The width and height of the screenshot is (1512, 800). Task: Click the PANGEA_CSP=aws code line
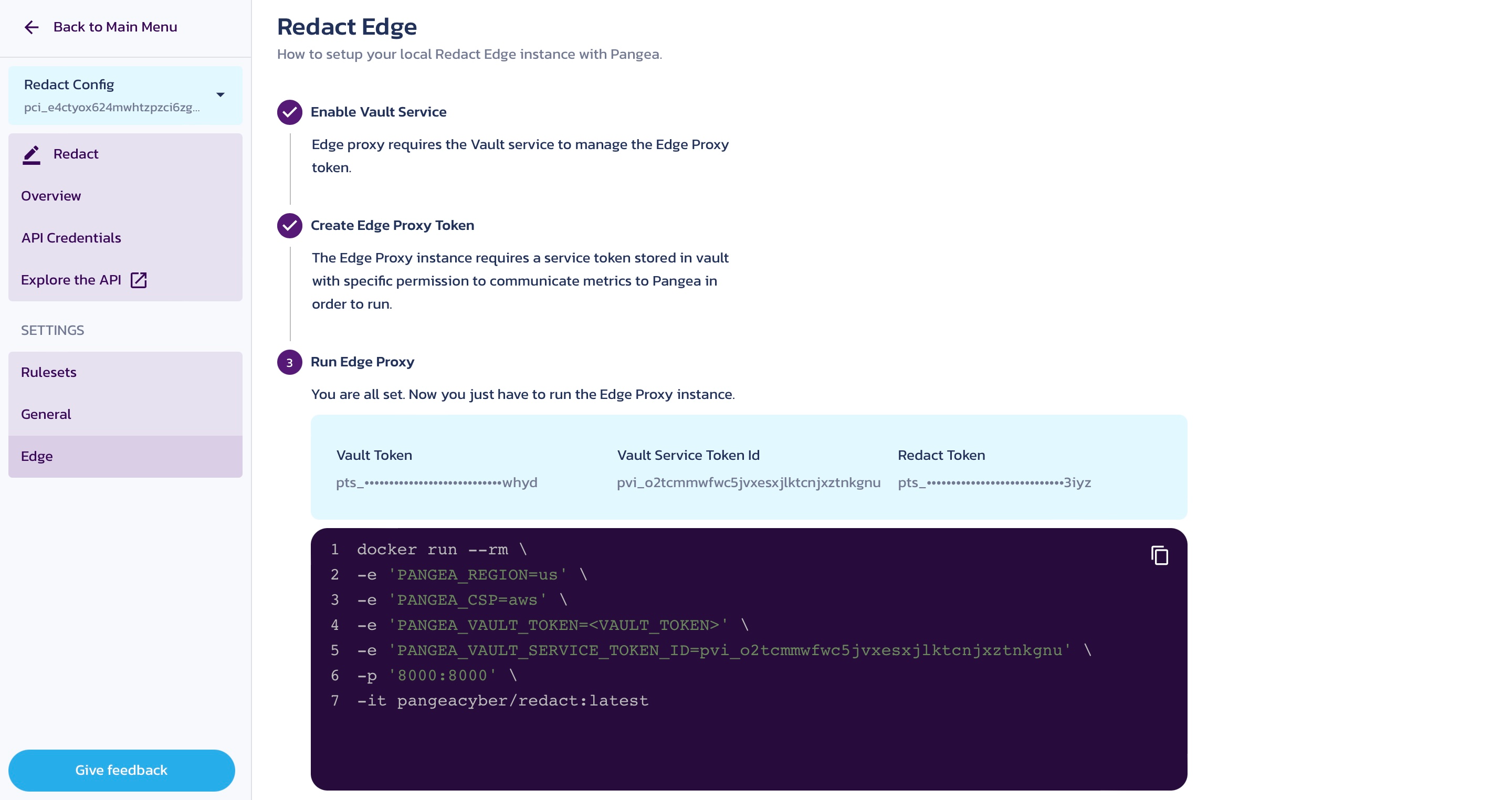tap(462, 600)
